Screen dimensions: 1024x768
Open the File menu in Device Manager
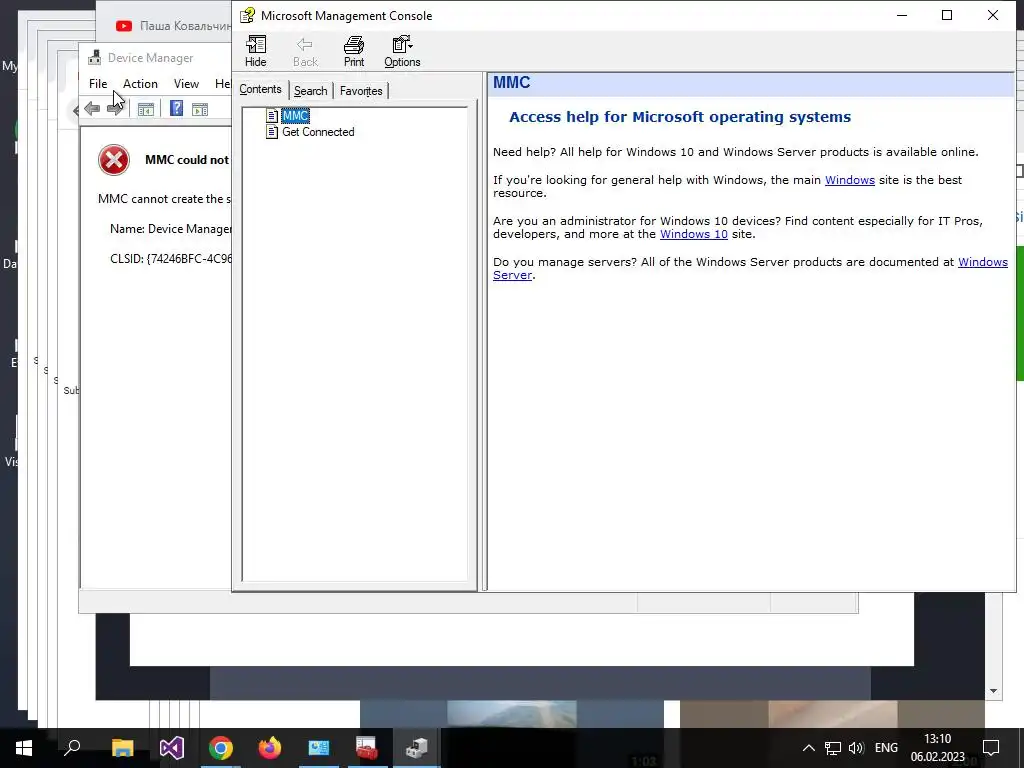pyautogui.click(x=98, y=84)
